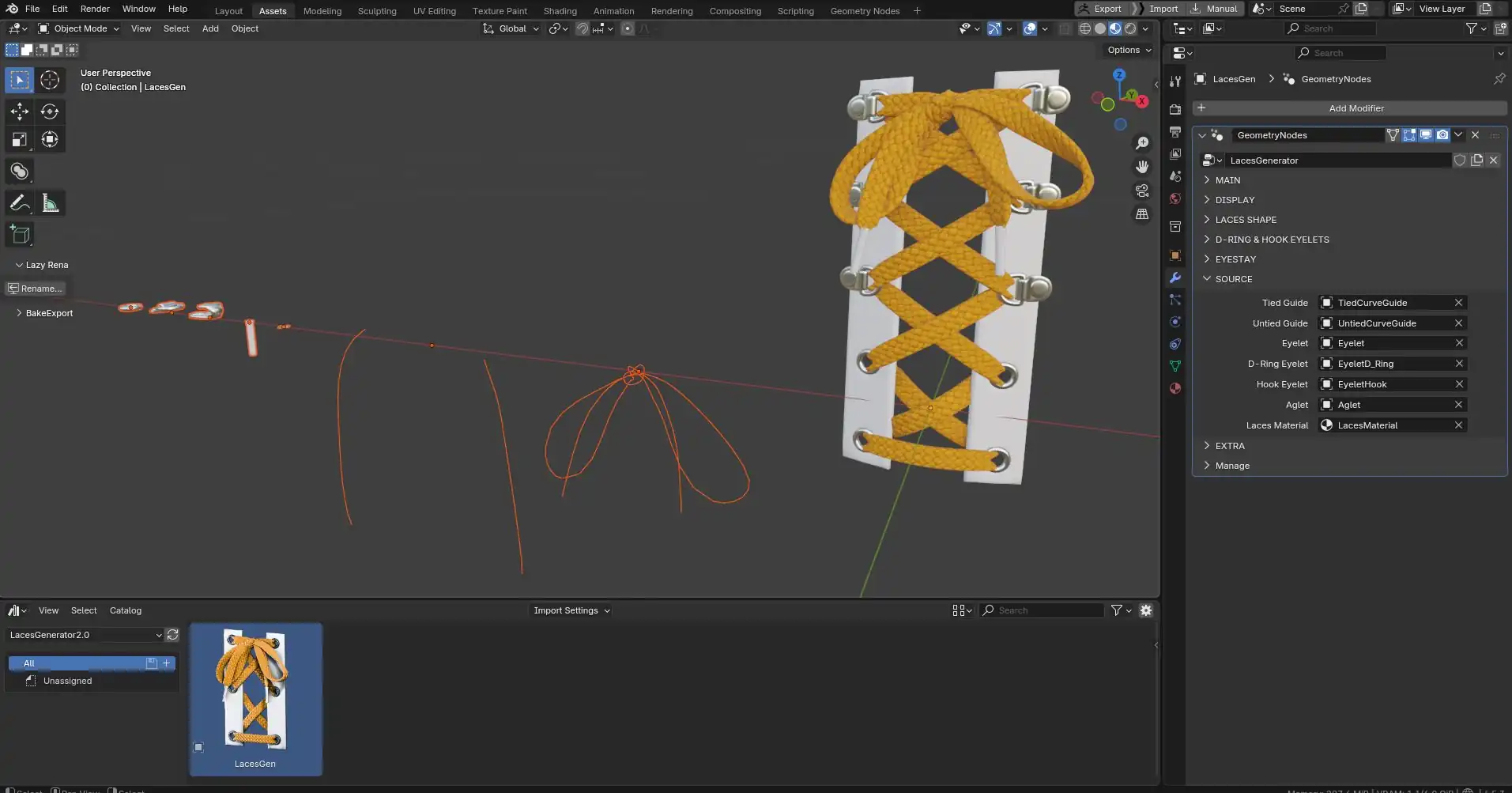Select the Move tool in toolbar
This screenshot has height=793, width=1512.
pyautogui.click(x=19, y=111)
